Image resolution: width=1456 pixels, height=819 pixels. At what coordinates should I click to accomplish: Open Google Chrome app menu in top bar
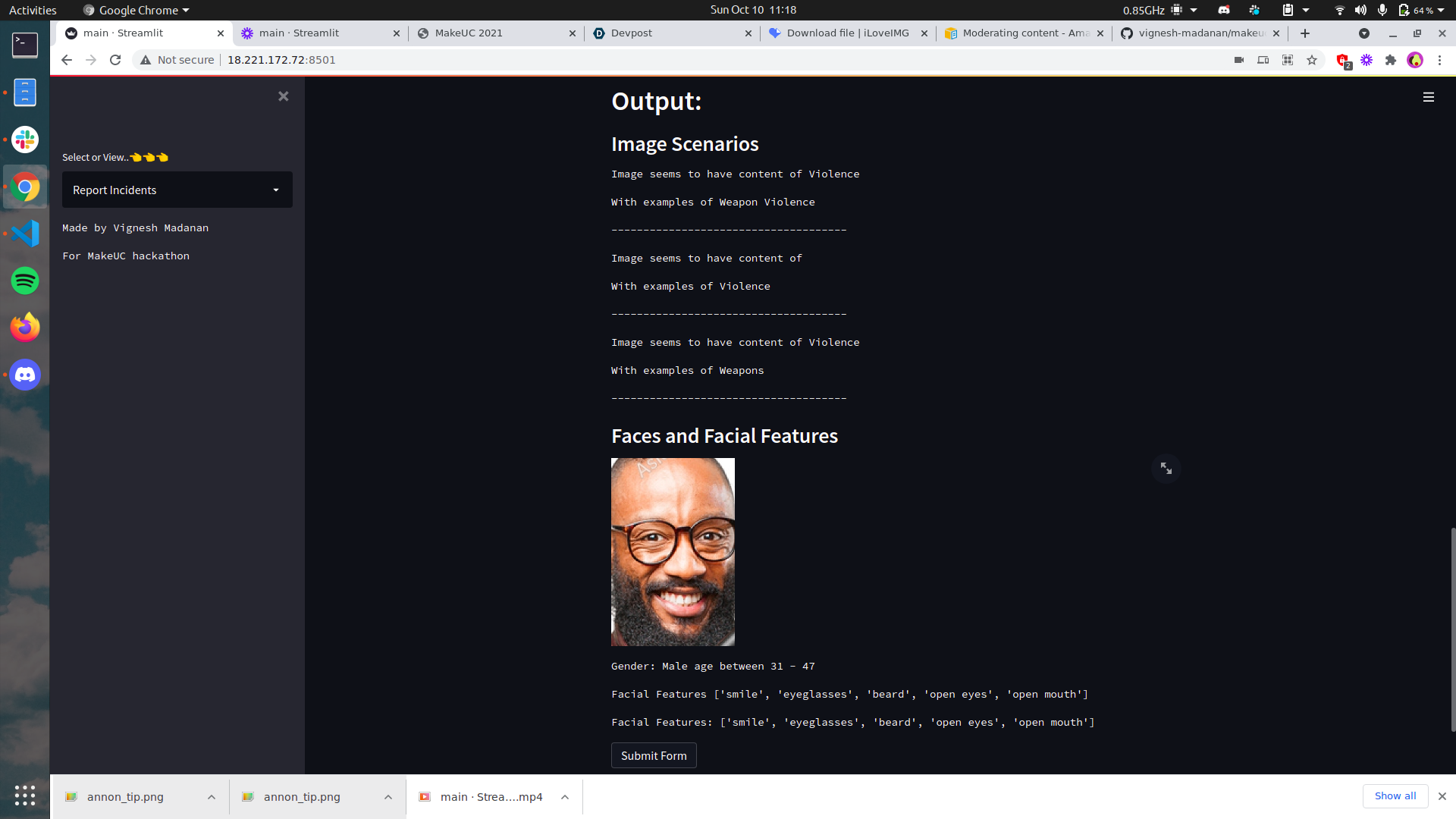point(136,10)
